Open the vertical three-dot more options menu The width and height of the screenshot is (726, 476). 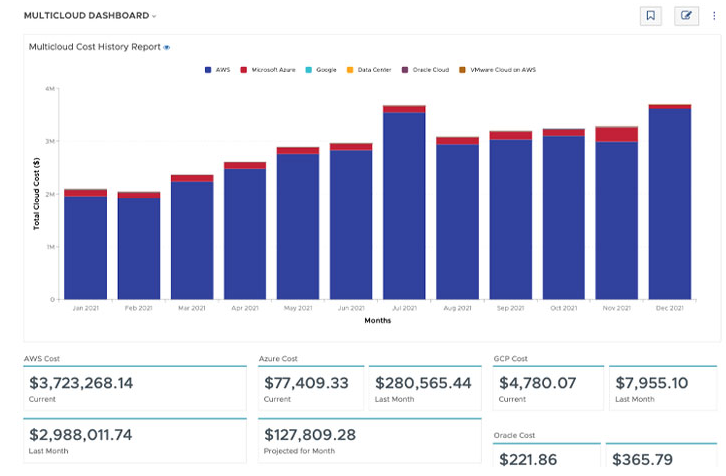click(x=714, y=16)
